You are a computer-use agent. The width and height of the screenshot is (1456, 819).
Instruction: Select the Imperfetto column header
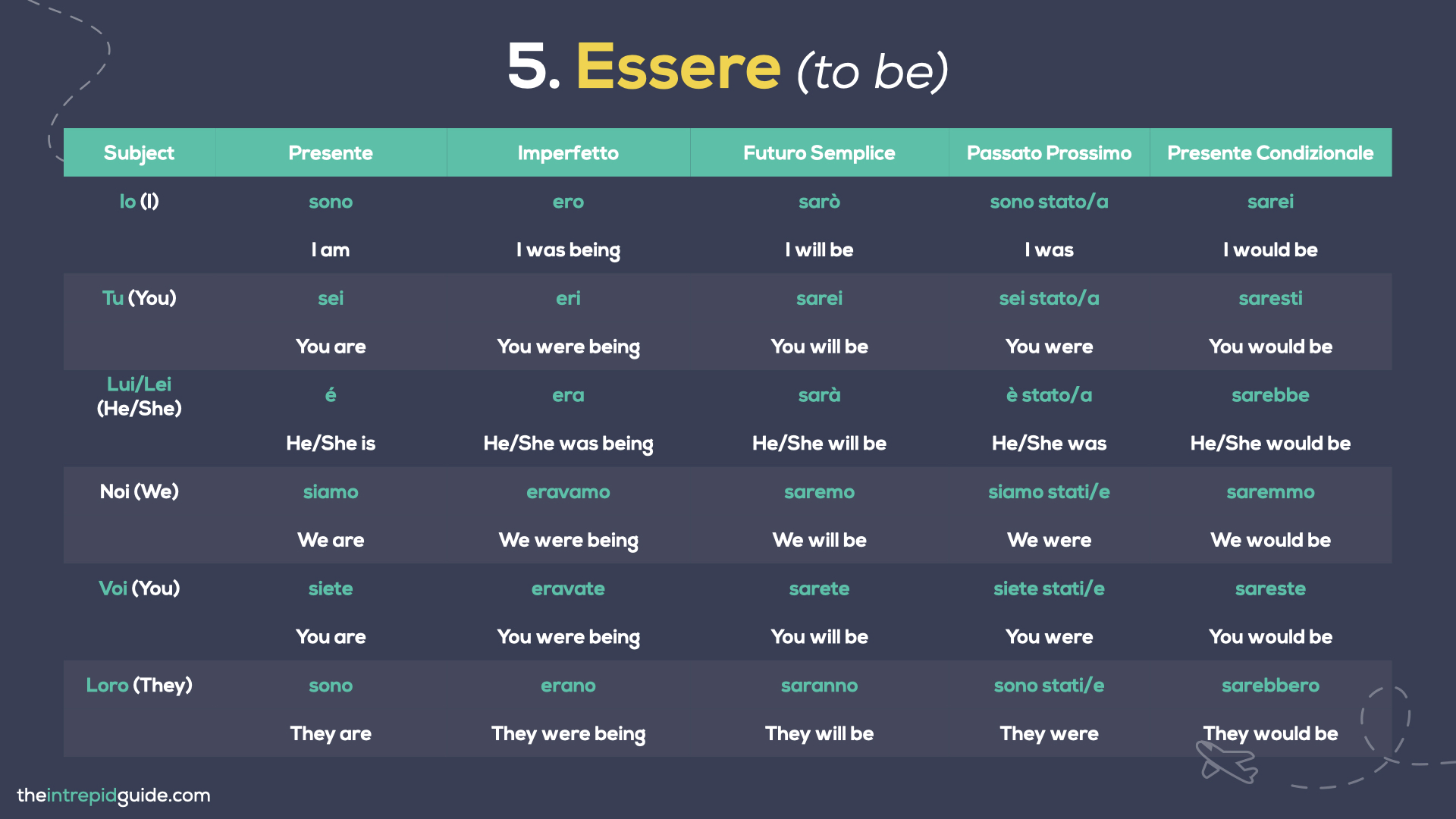[568, 153]
